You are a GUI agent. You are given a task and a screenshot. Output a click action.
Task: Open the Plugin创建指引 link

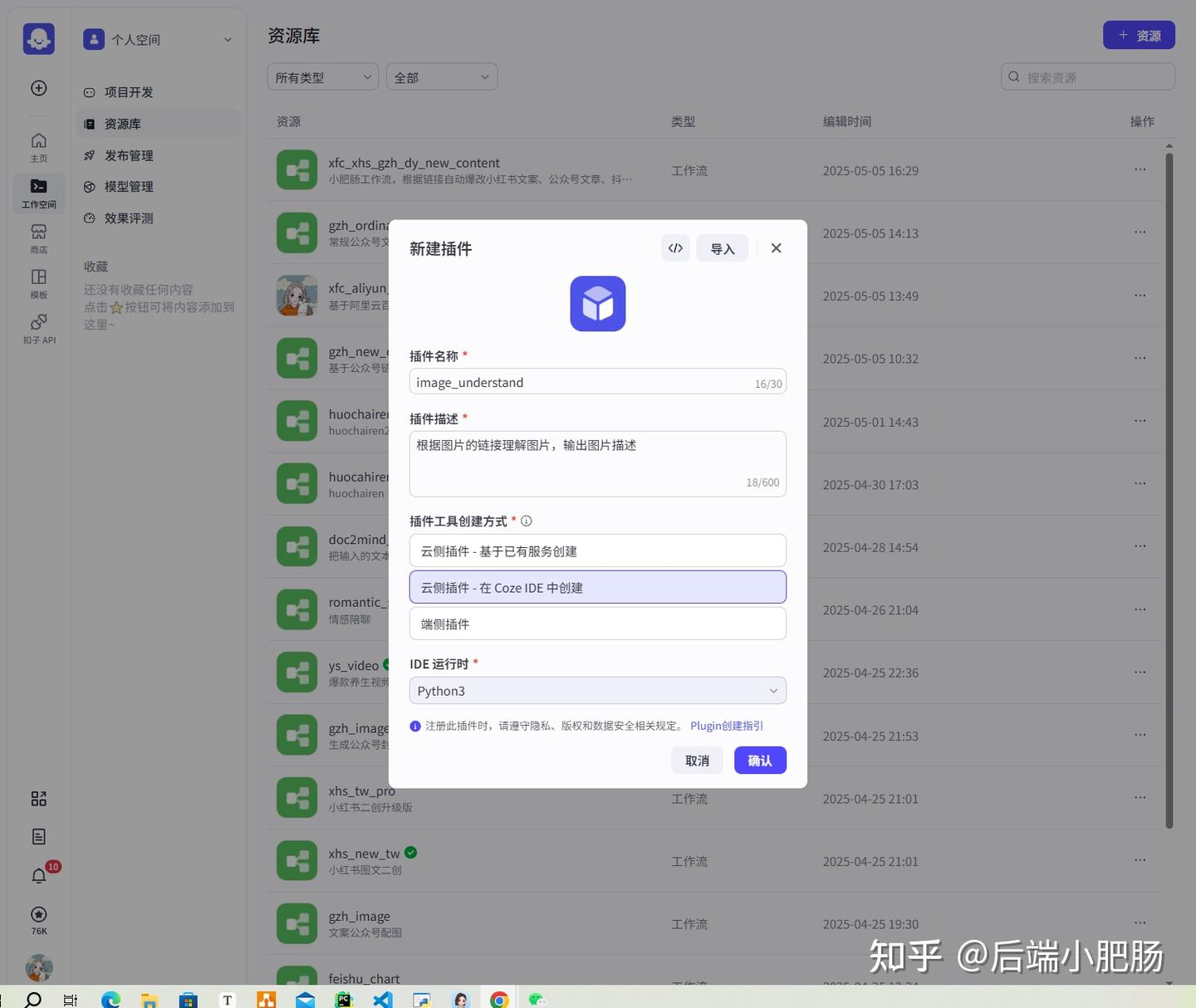(727, 726)
